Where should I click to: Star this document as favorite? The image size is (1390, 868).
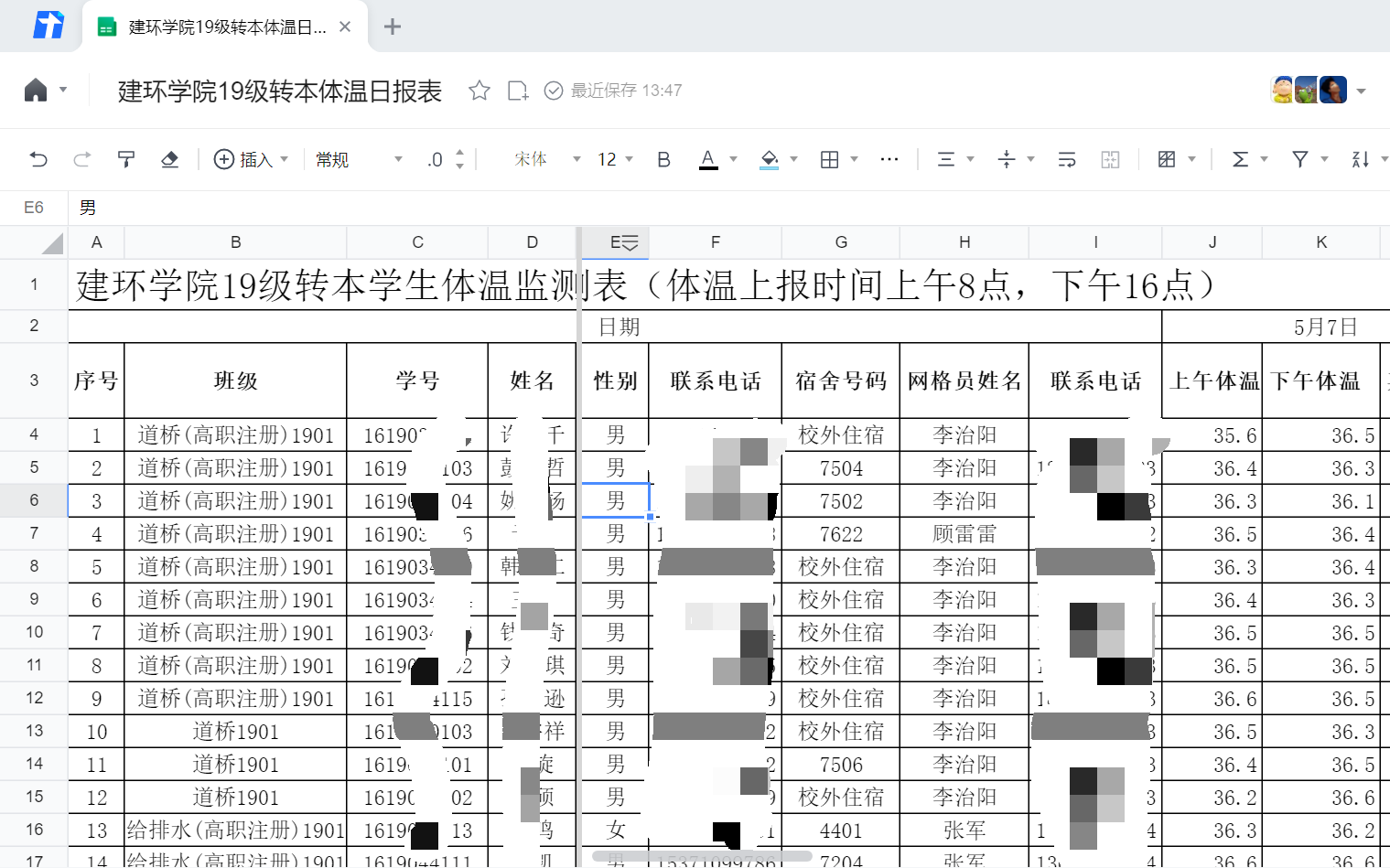coord(479,91)
